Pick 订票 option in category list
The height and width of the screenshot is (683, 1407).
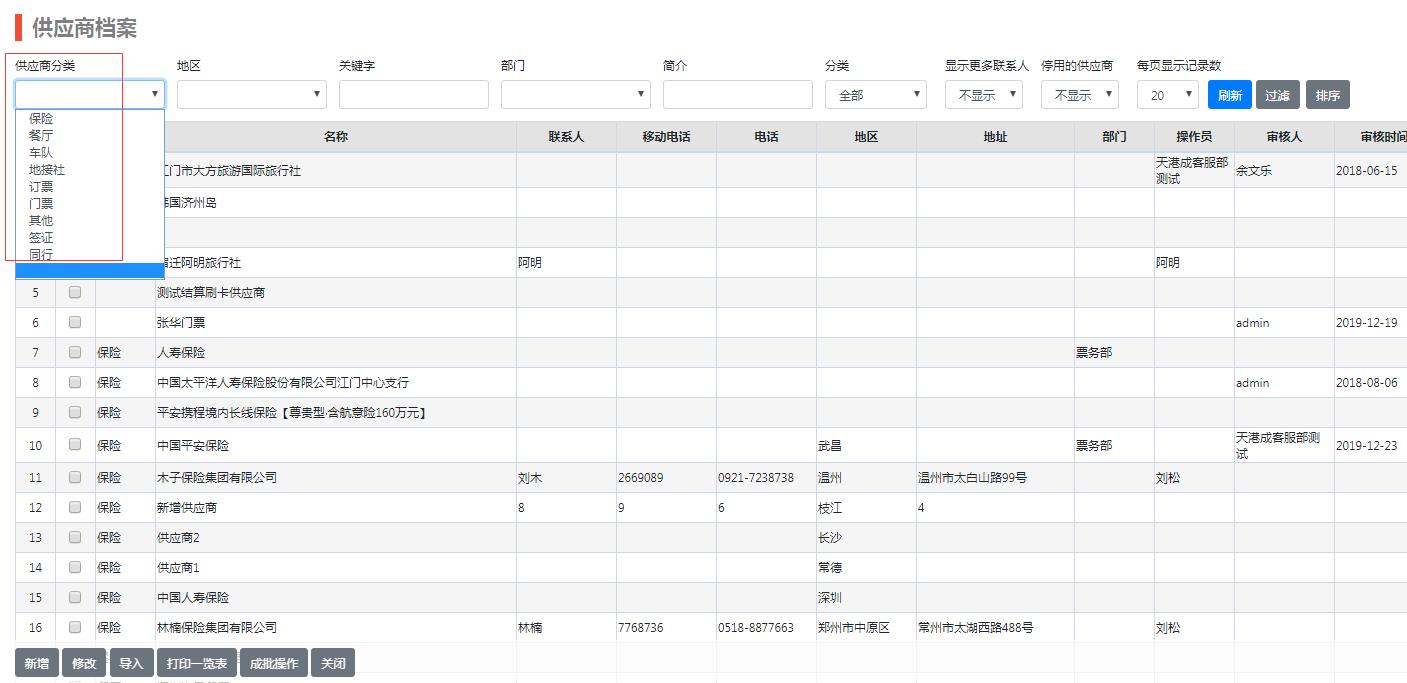[41, 186]
